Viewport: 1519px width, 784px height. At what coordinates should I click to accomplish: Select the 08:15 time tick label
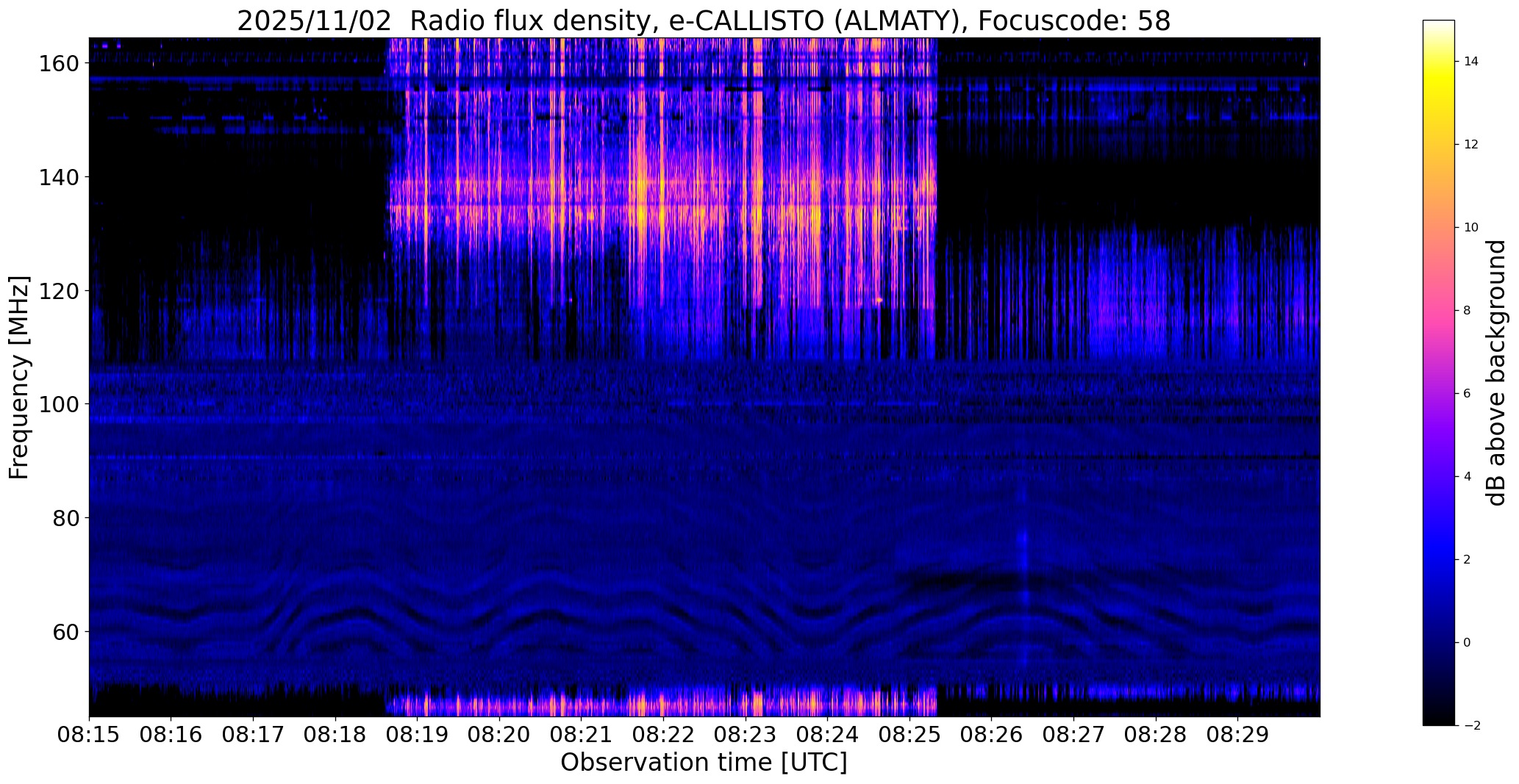89,734
